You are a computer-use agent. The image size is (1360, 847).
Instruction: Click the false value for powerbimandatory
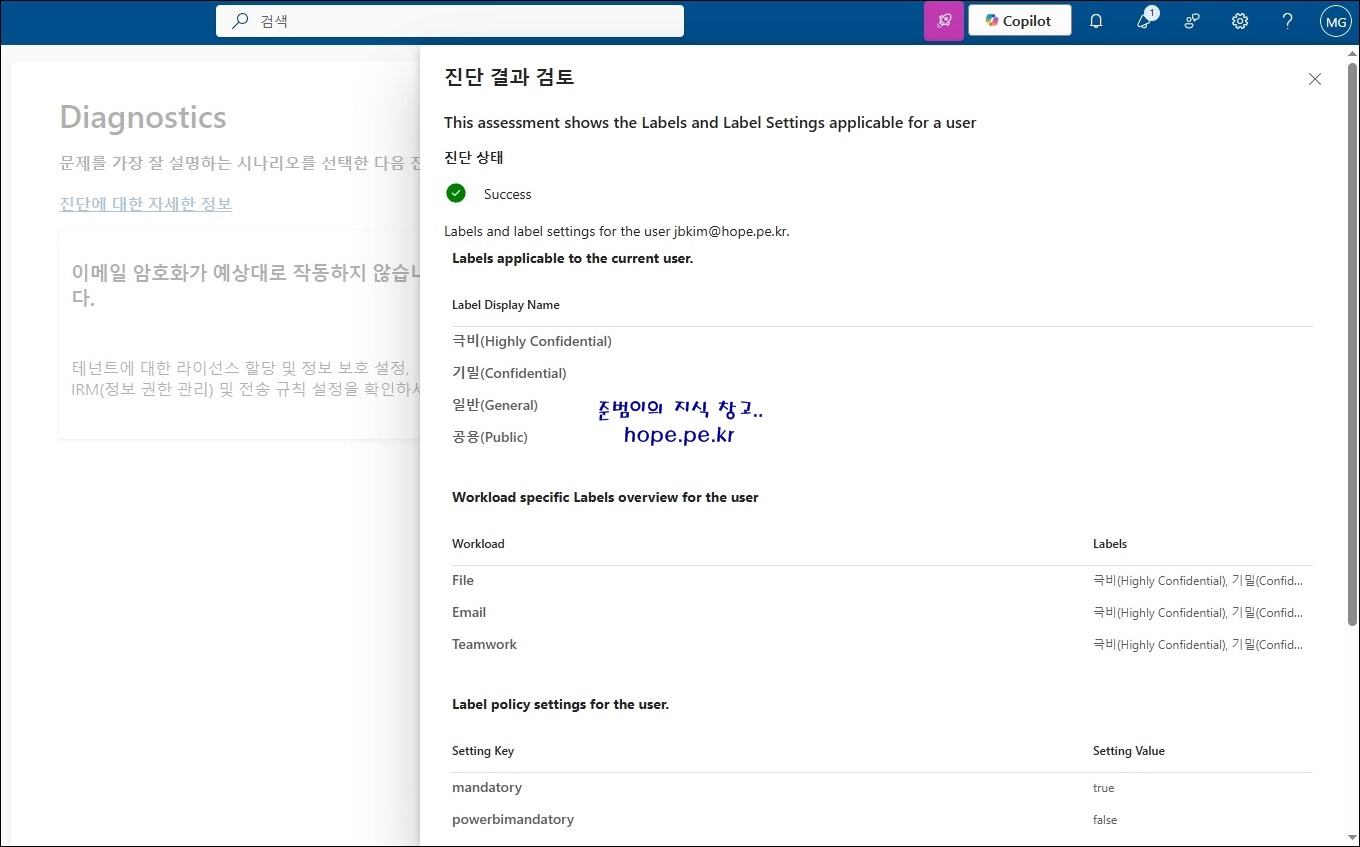coord(1105,820)
